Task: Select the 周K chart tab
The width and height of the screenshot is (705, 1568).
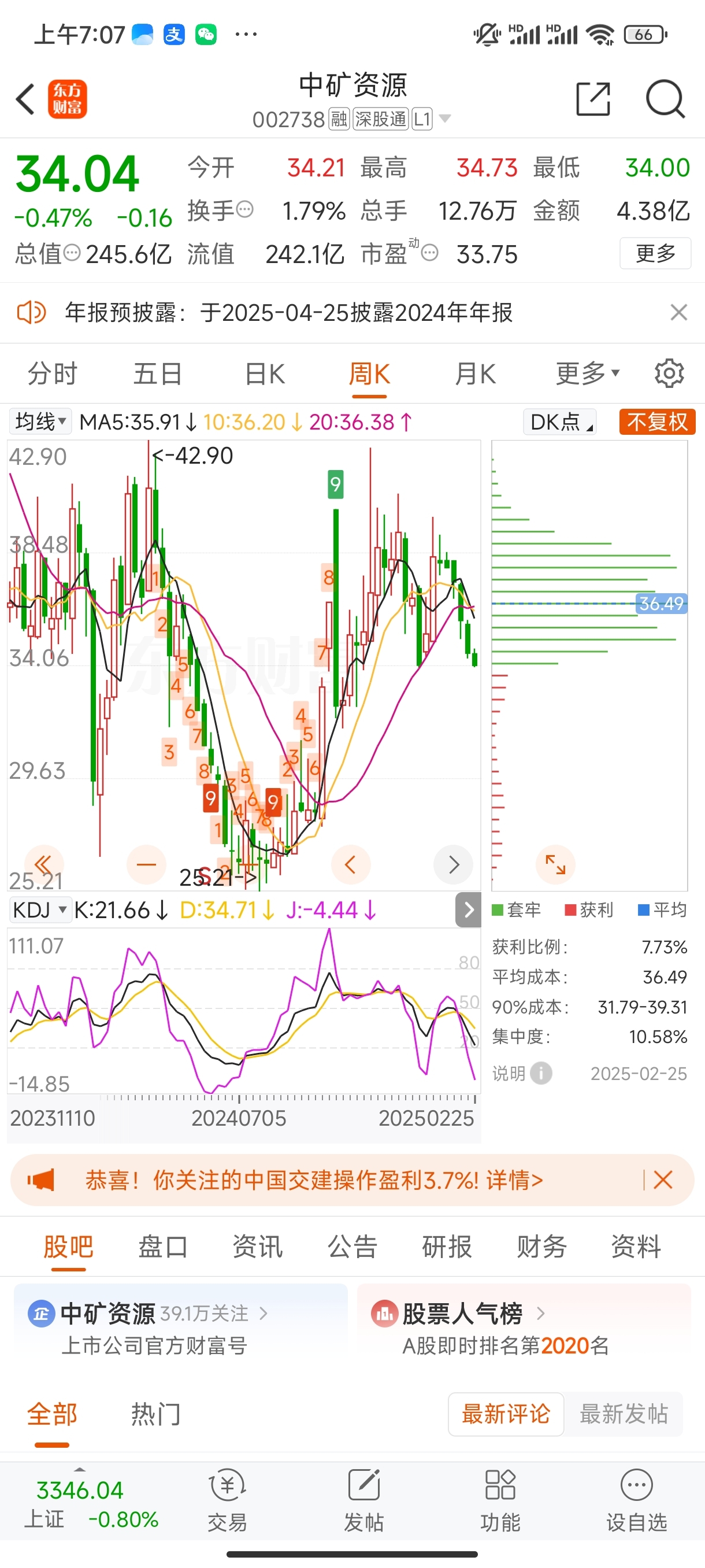Action: (x=369, y=373)
